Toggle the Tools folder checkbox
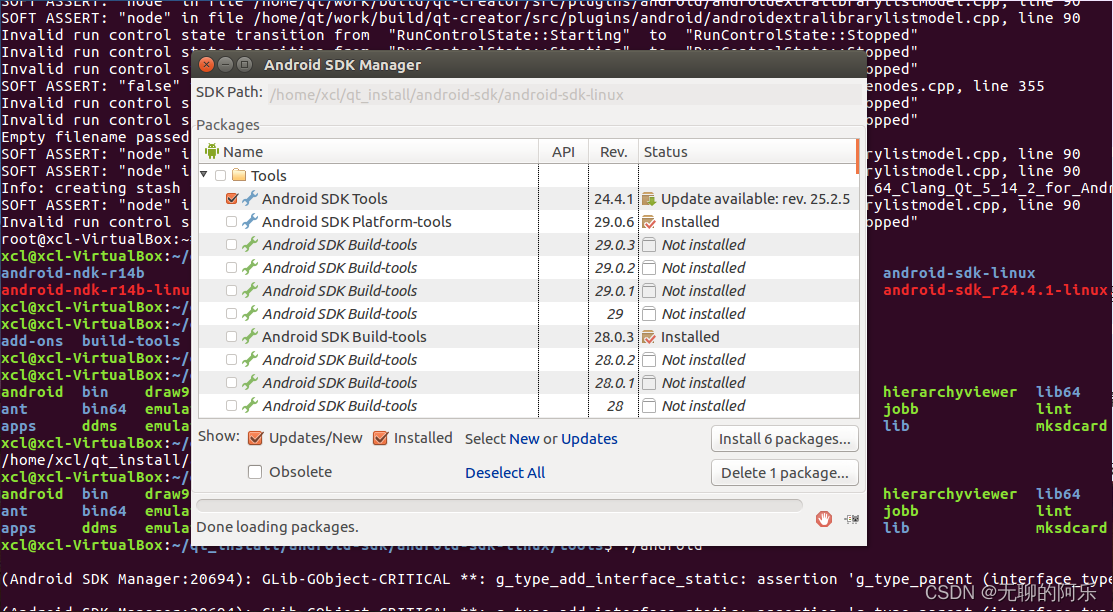This screenshot has height=612, width=1113. click(220, 175)
